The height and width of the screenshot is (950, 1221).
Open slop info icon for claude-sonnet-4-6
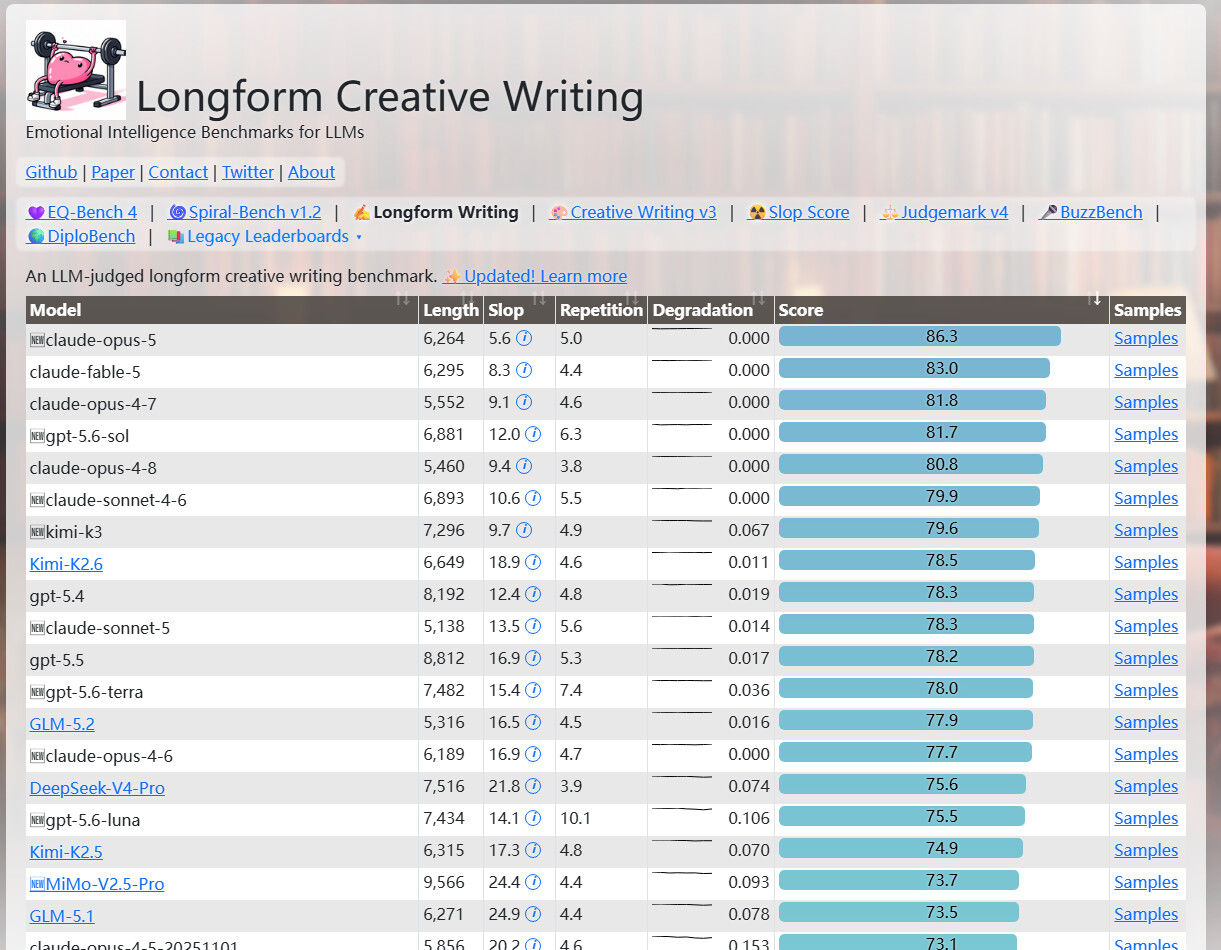[x=533, y=498]
